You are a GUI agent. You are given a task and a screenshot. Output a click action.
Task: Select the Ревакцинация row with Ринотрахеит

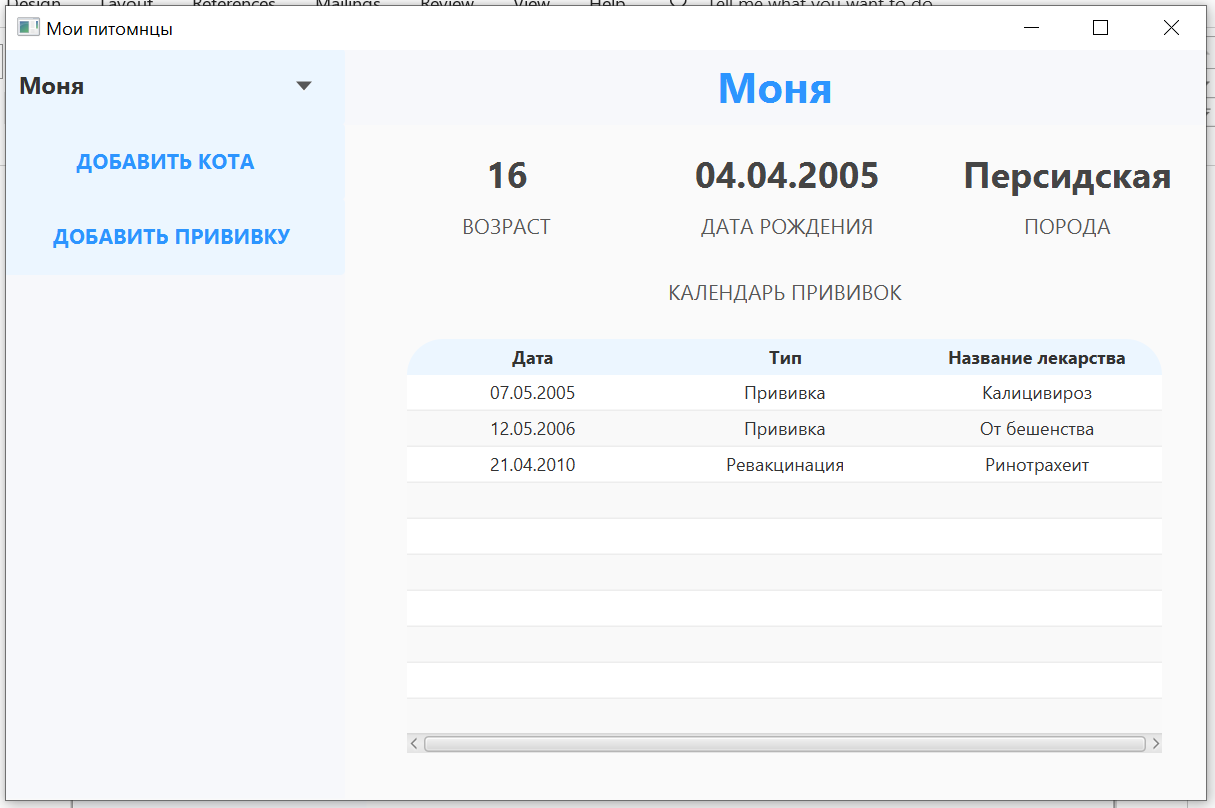(x=784, y=464)
